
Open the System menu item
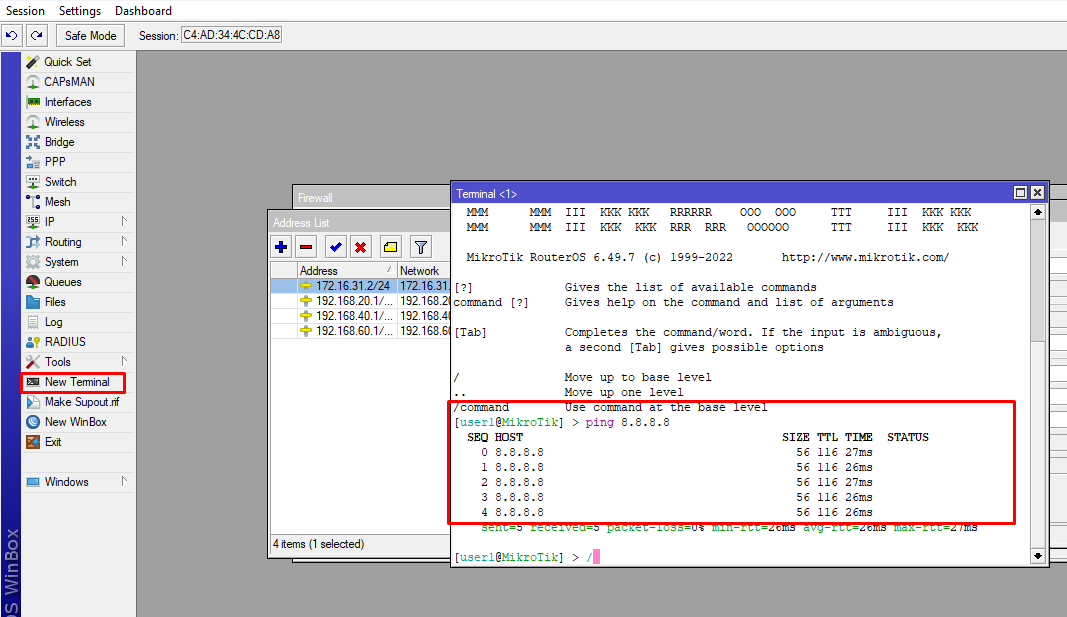[78, 262]
